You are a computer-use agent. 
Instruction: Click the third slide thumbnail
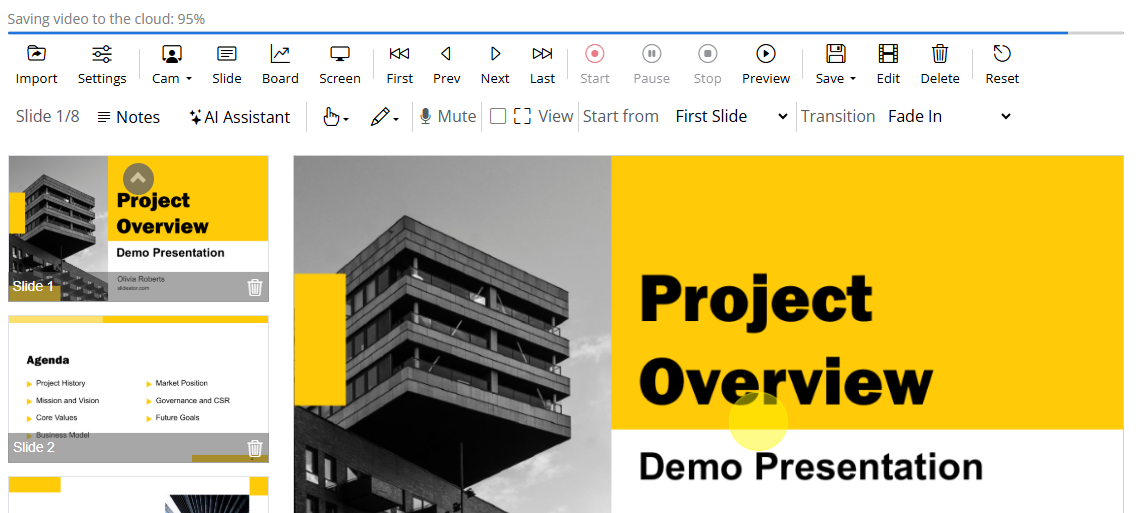click(139, 495)
